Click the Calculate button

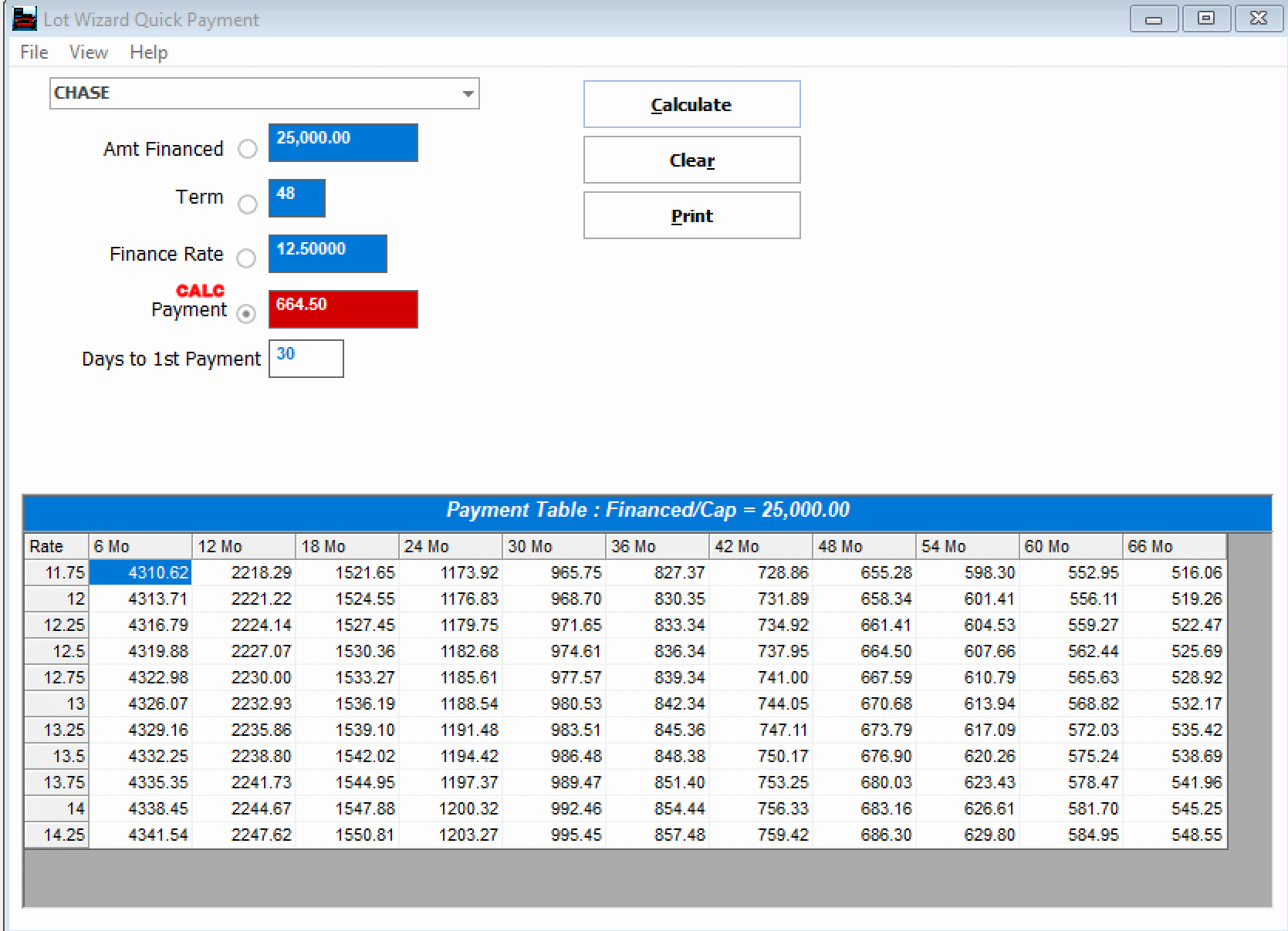pyautogui.click(x=691, y=103)
